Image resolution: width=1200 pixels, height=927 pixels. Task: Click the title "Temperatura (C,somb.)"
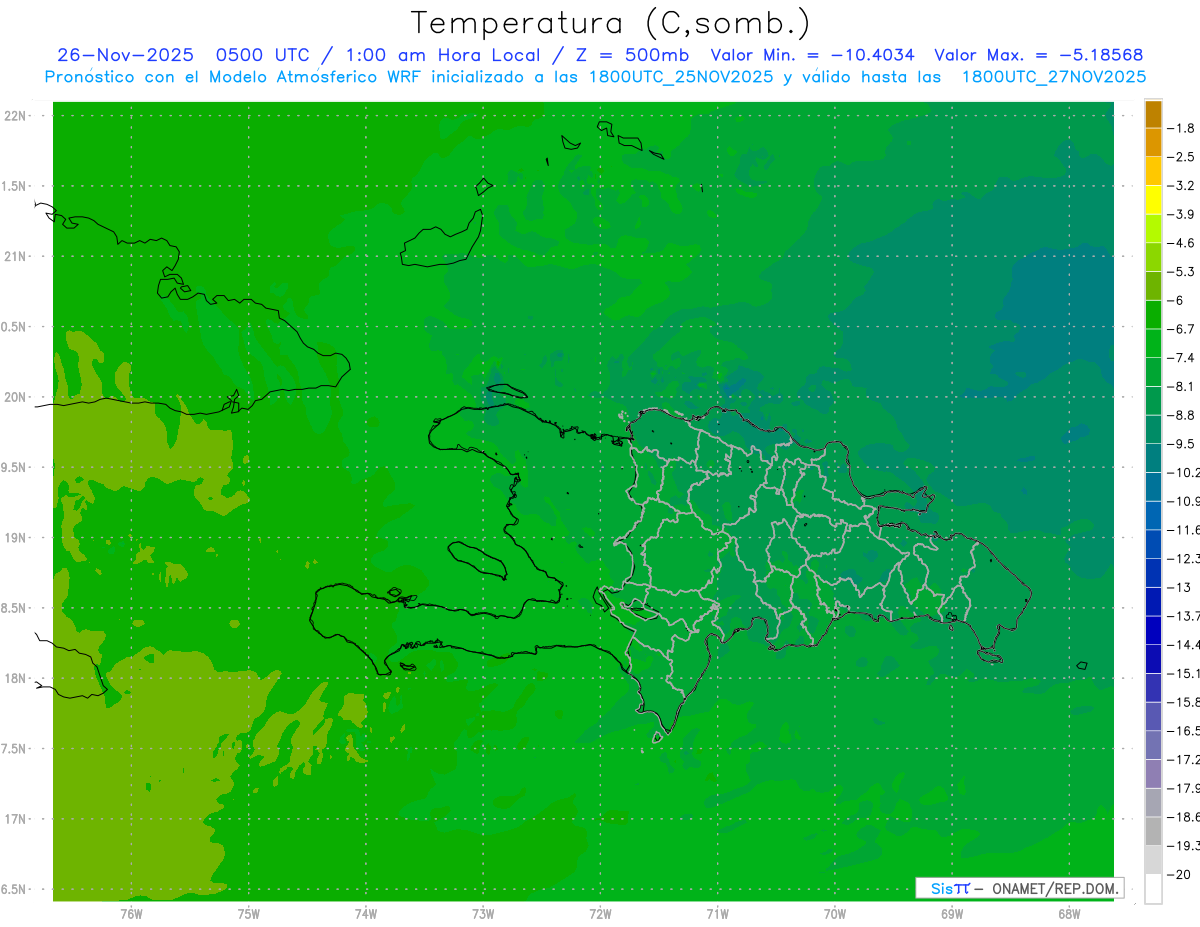[610, 22]
